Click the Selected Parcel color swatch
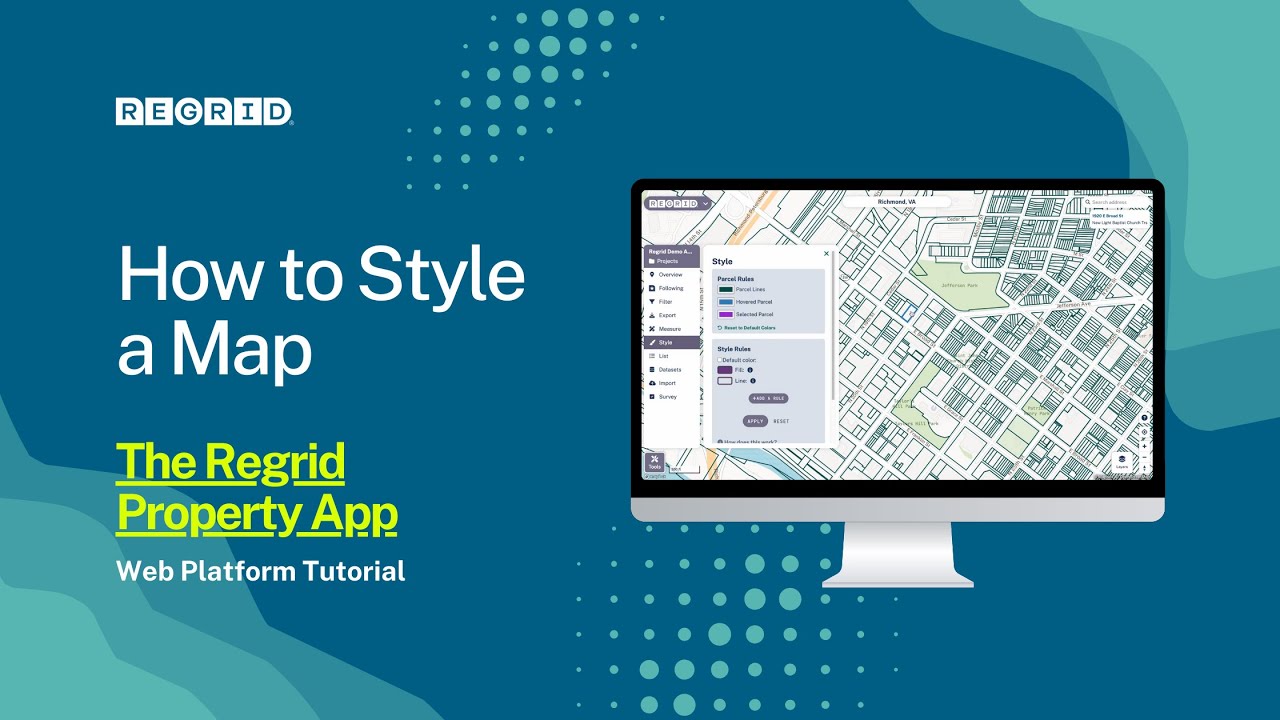 point(726,314)
